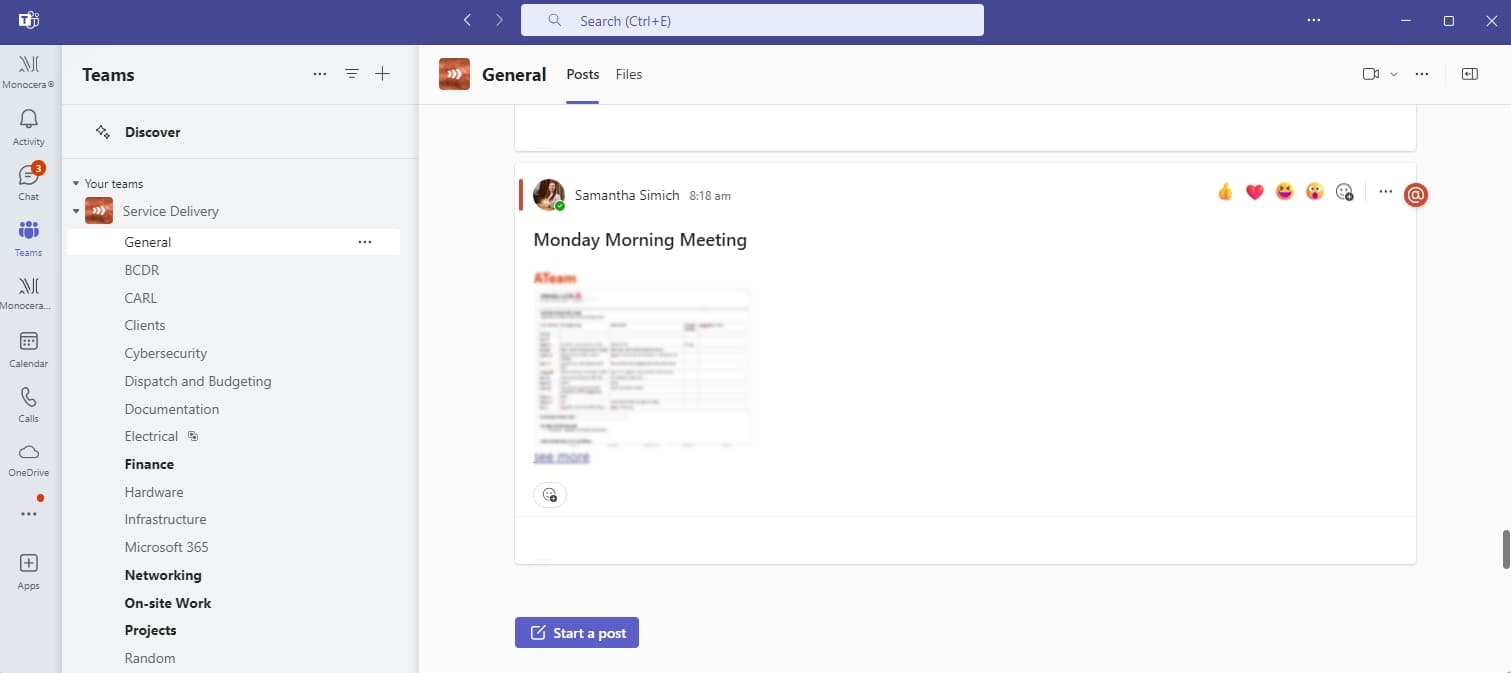Image resolution: width=1511 pixels, height=673 pixels.
Task: Collapse the Service Delivery team
Action: click(x=76, y=211)
